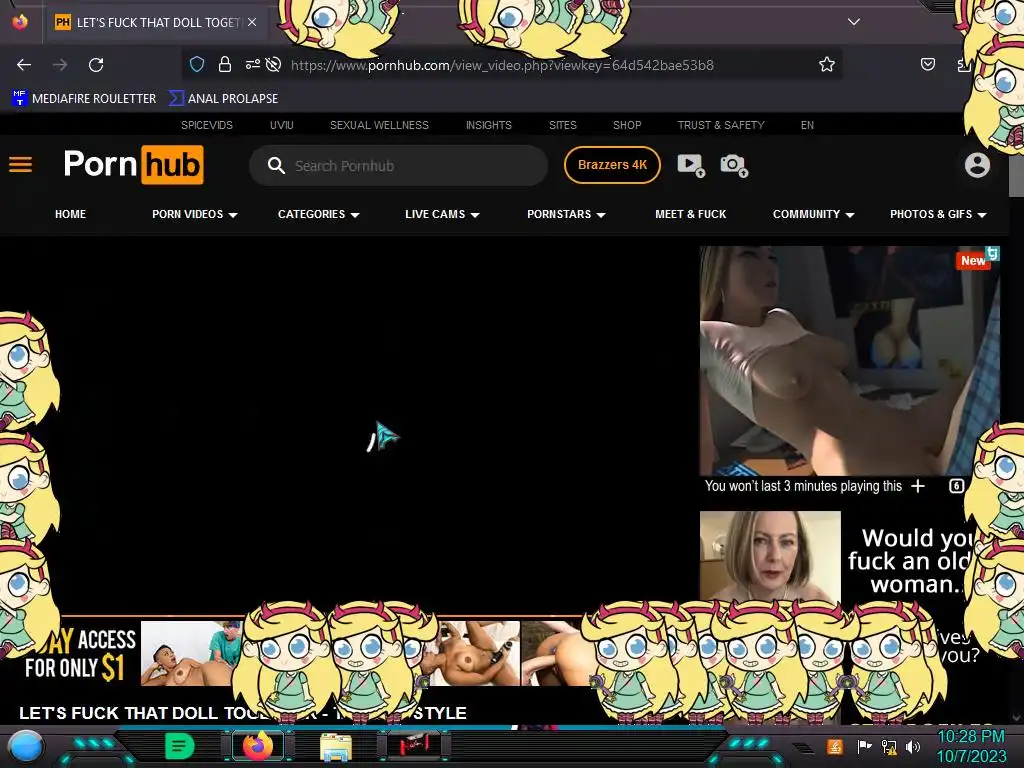Screen dimensions: 1024x768
Task: Open File Explorer from the taskbar
Action: 336,746
